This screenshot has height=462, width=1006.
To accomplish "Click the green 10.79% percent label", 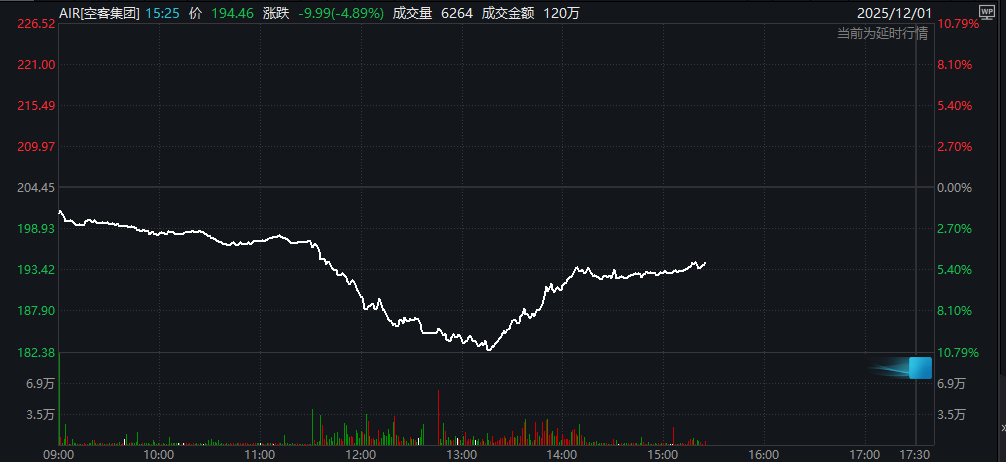I will (x=959, y=352).
